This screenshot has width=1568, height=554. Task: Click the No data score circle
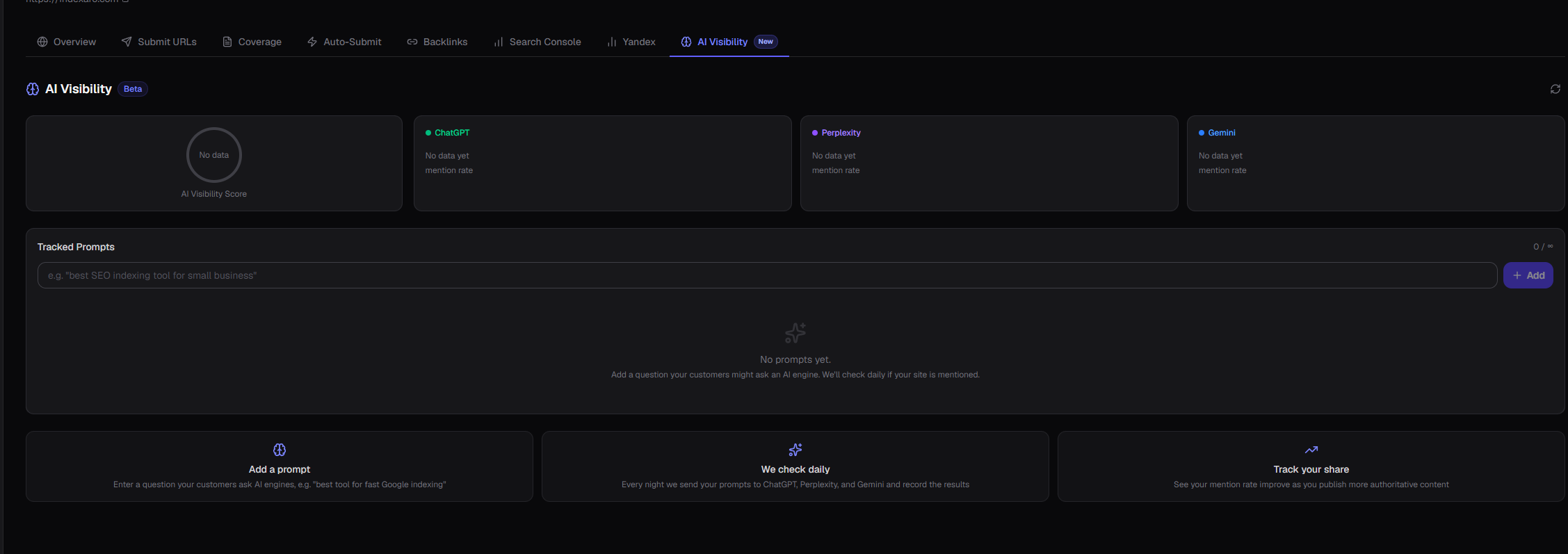tap(214, 155)
